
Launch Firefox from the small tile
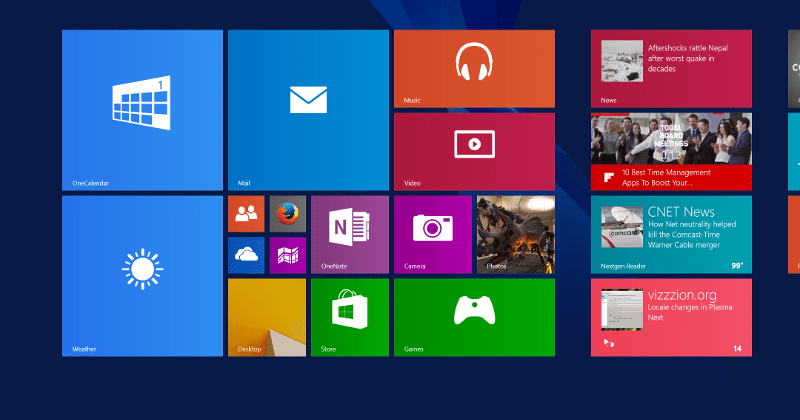288,213
